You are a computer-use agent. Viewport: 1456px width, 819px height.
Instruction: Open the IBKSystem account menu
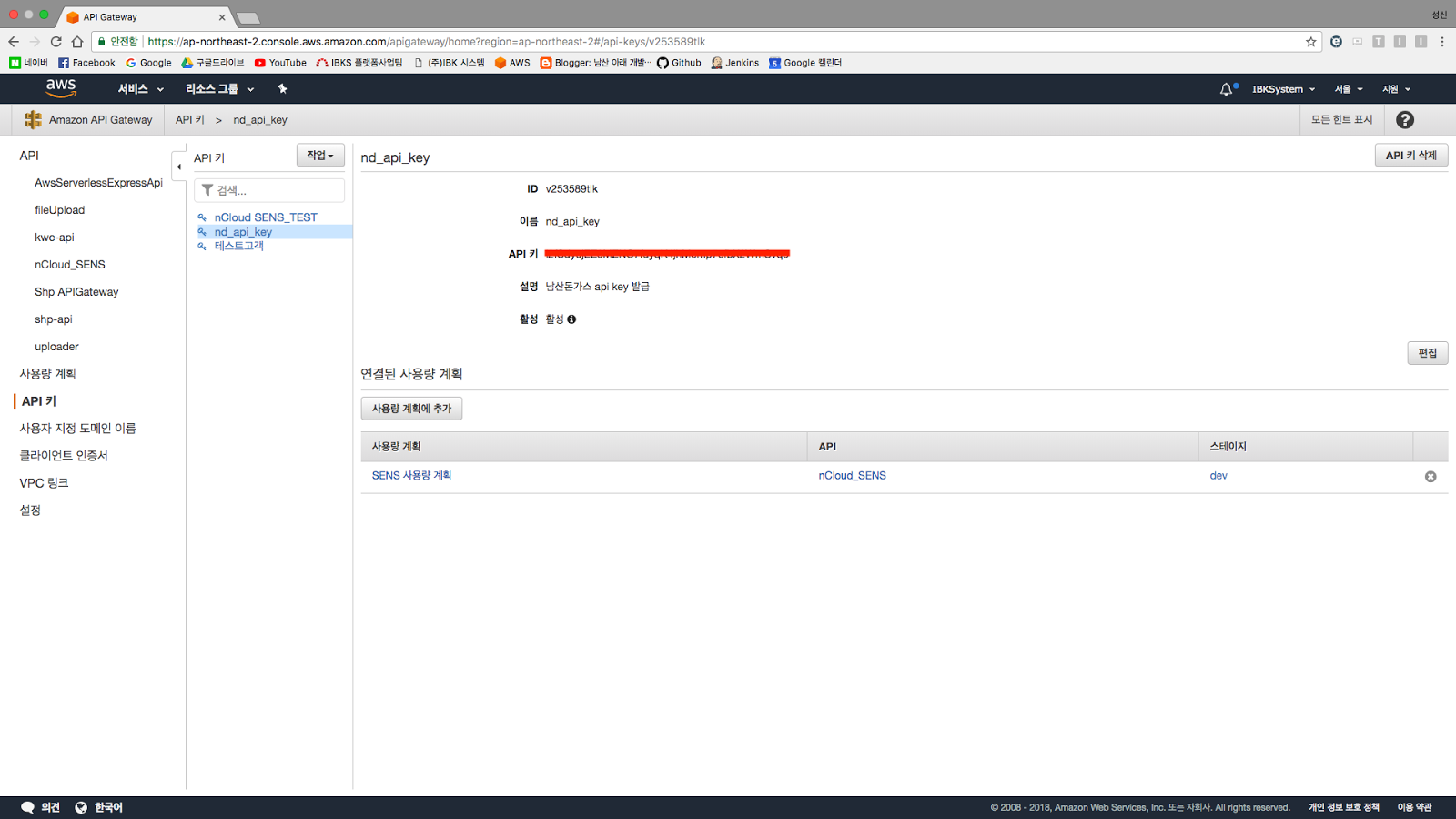pyautogui.click(x=1283, y=89)
